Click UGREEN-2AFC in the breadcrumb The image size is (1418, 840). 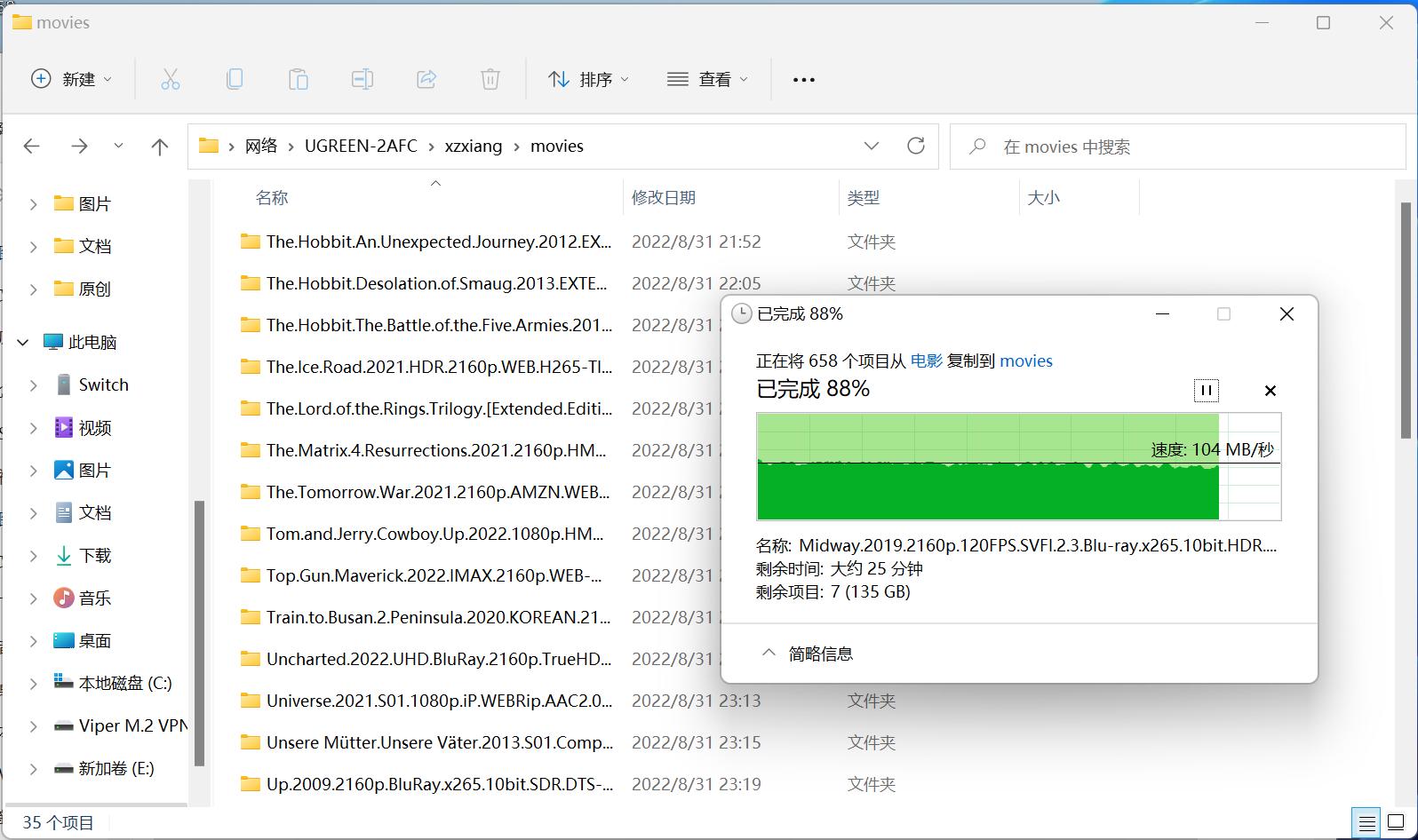tap(361, 146)
